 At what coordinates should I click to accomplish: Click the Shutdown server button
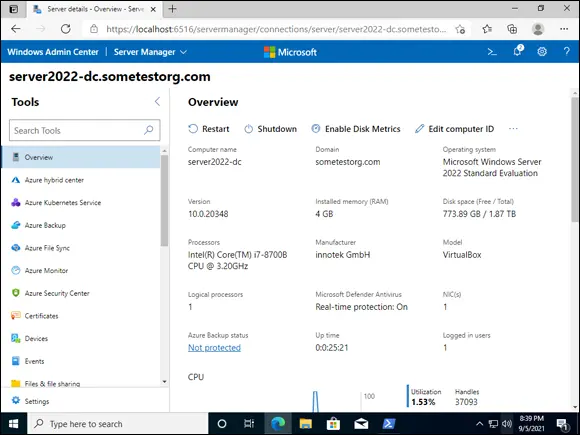pyautogui.click(x=270, y=129)
